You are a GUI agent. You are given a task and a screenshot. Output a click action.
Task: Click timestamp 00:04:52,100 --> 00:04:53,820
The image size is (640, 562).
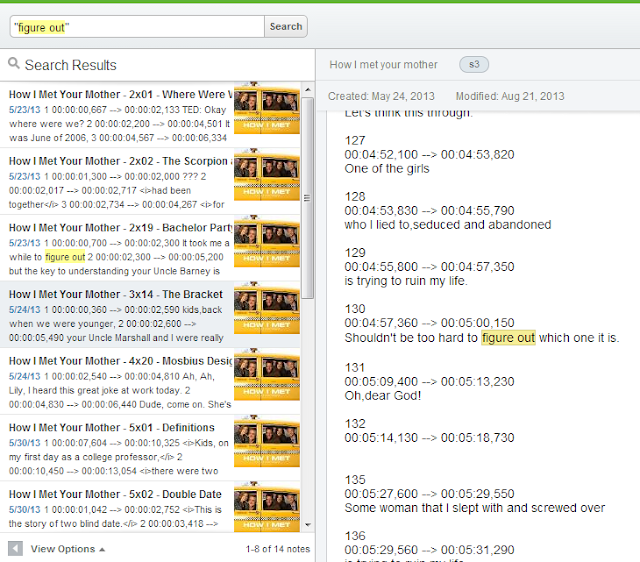point(429,155)
